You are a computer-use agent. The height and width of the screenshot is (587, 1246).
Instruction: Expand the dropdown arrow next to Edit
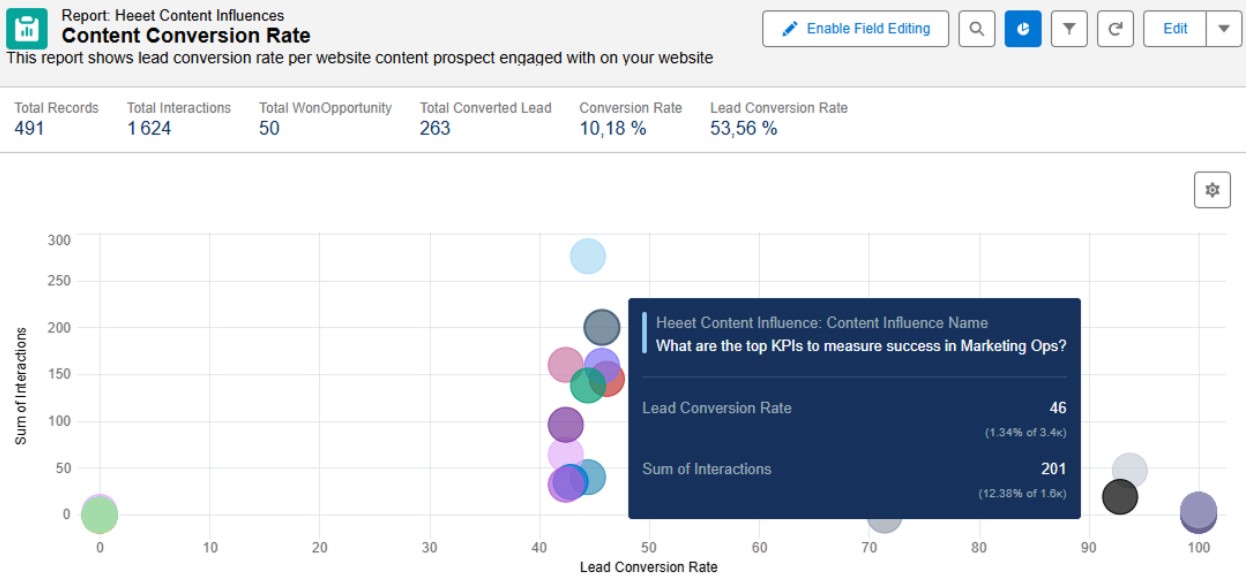coord(1223,29)
